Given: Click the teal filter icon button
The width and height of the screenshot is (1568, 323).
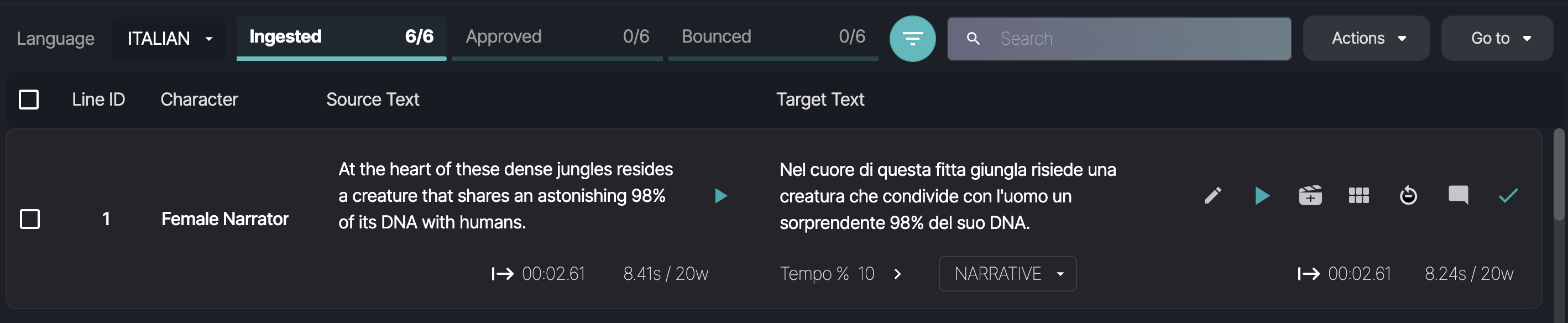Looking at the screenshot, I should 912,38.
